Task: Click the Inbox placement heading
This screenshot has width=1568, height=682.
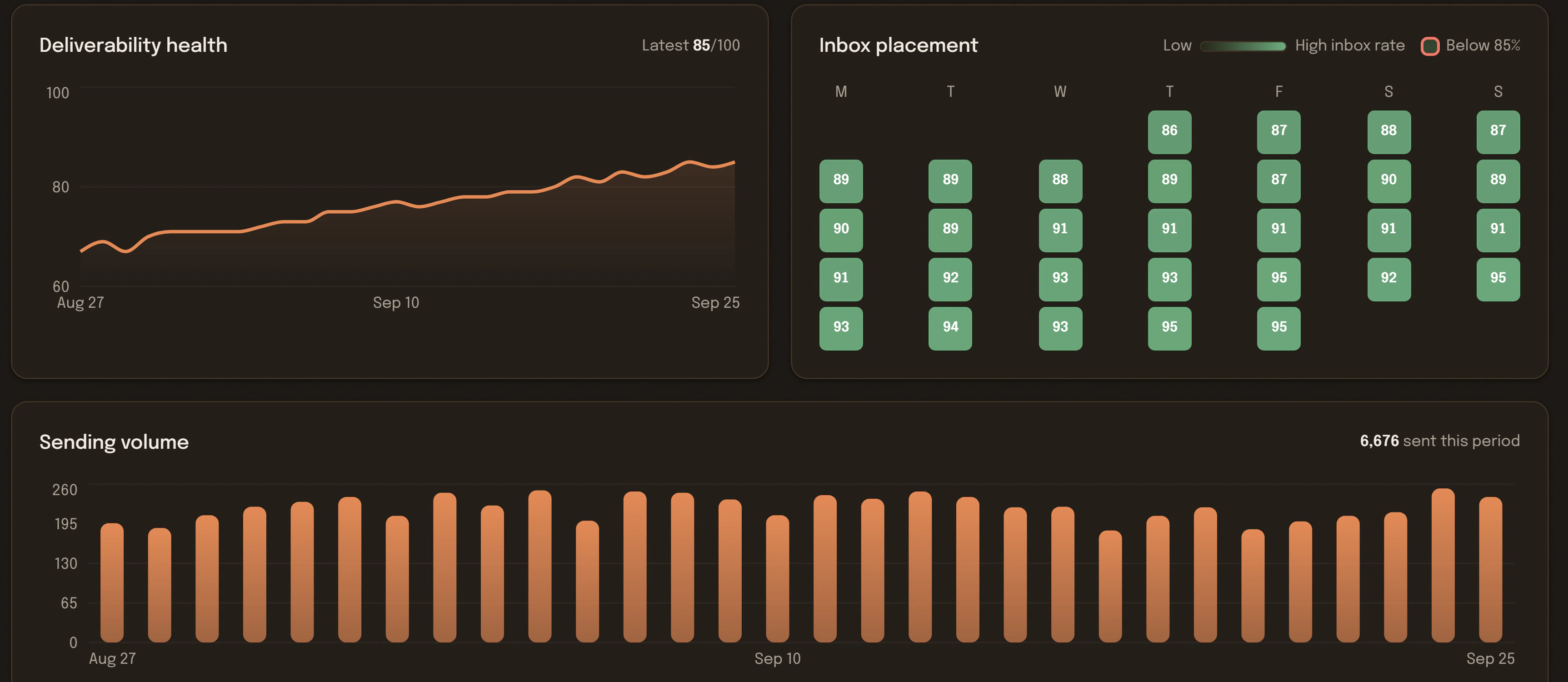Action: [x=898, y=45]
